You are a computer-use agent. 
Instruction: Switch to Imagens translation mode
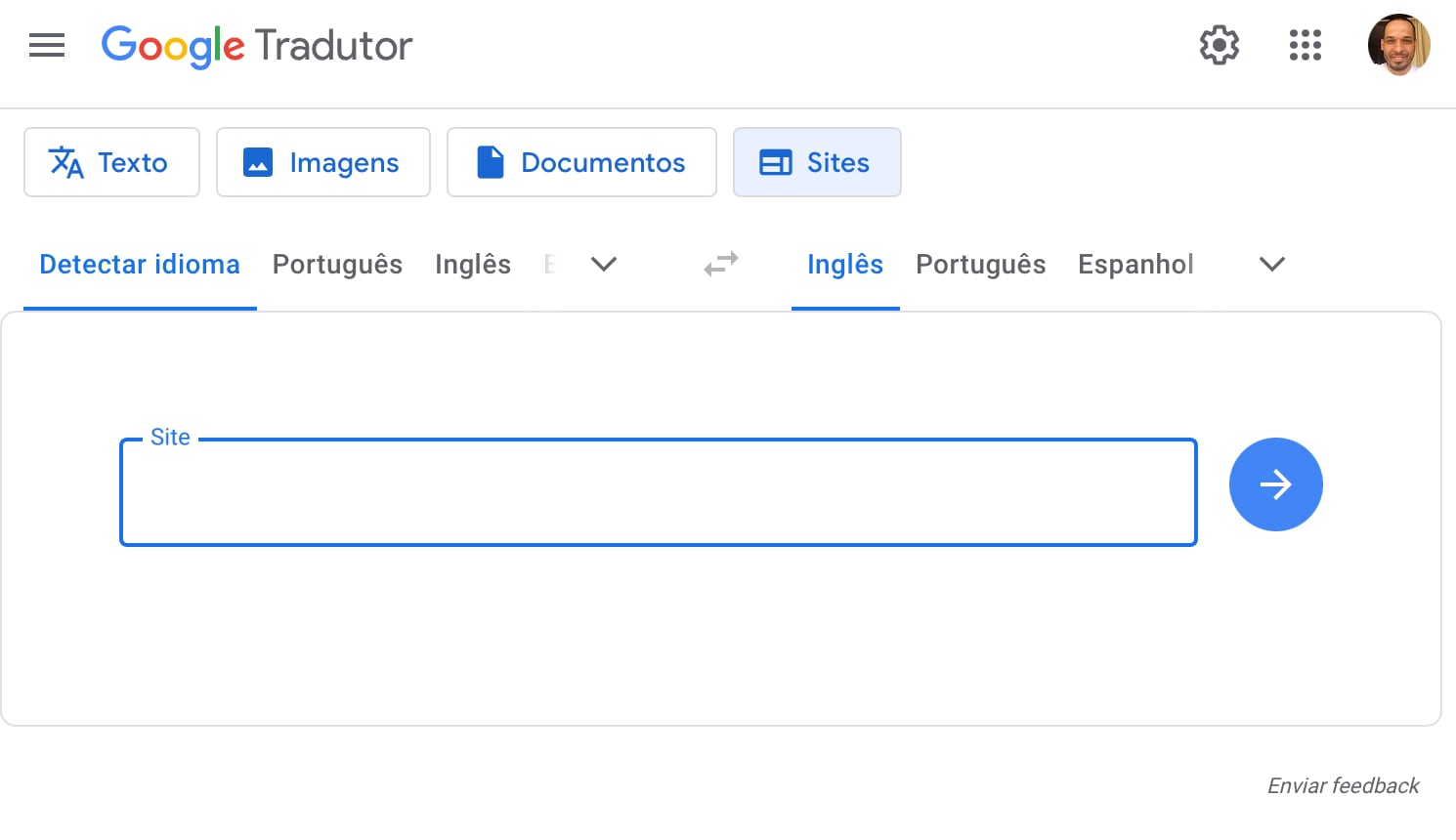(x=322, y=162)
